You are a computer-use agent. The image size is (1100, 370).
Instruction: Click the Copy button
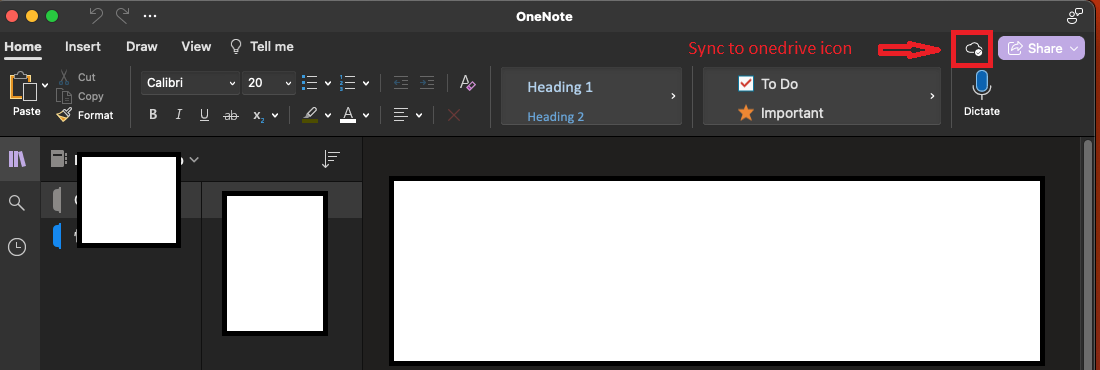(x=80, y=96)
